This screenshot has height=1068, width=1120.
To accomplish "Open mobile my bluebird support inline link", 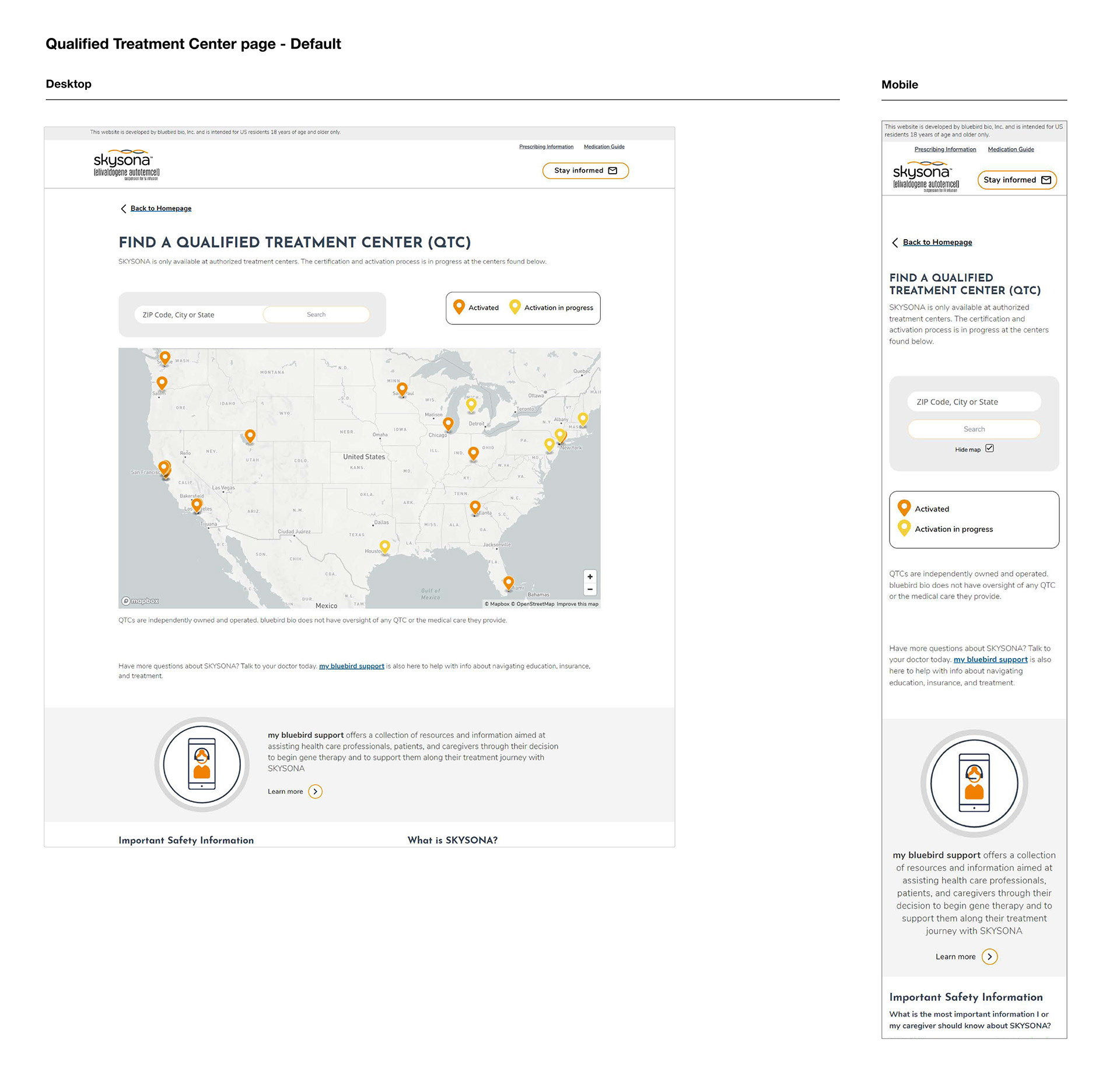I will pos(991,660).
